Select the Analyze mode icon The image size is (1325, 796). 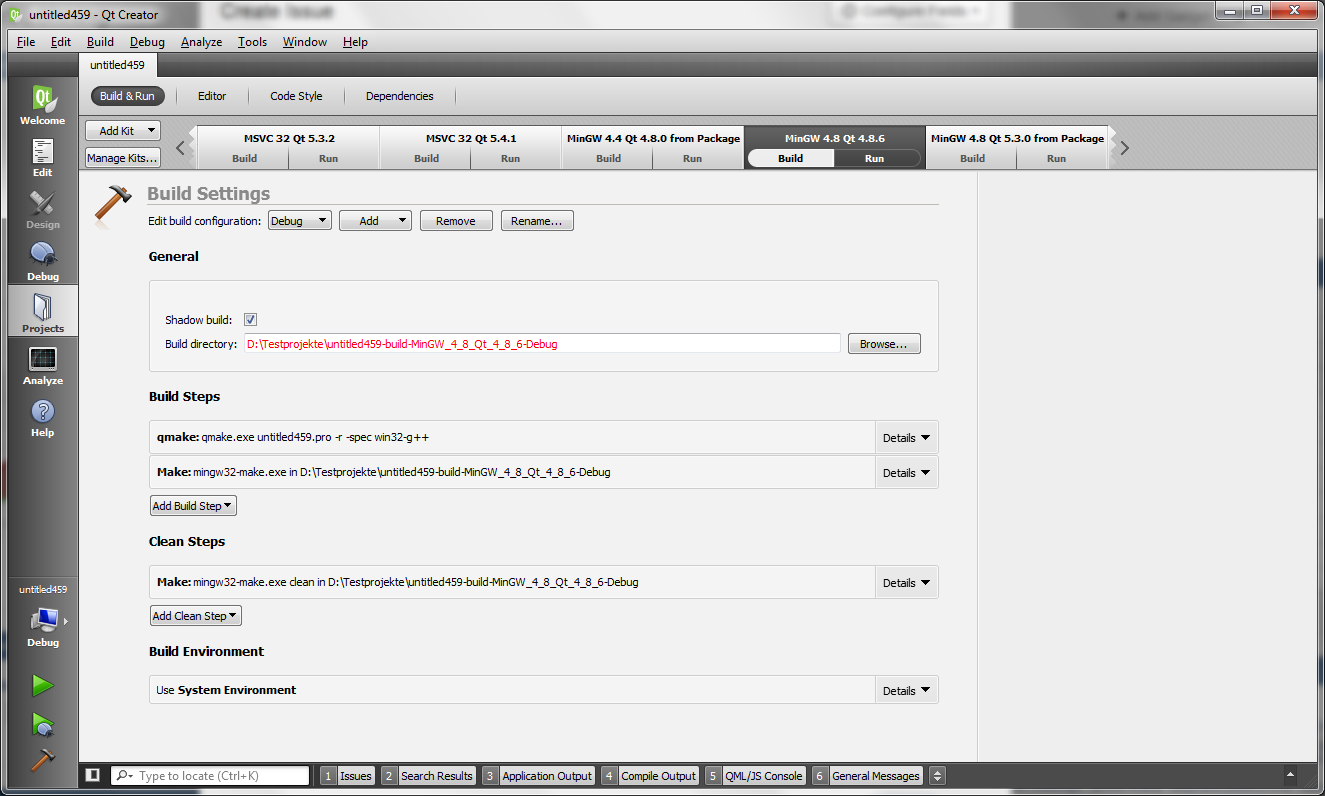click(x=42, y=365)
